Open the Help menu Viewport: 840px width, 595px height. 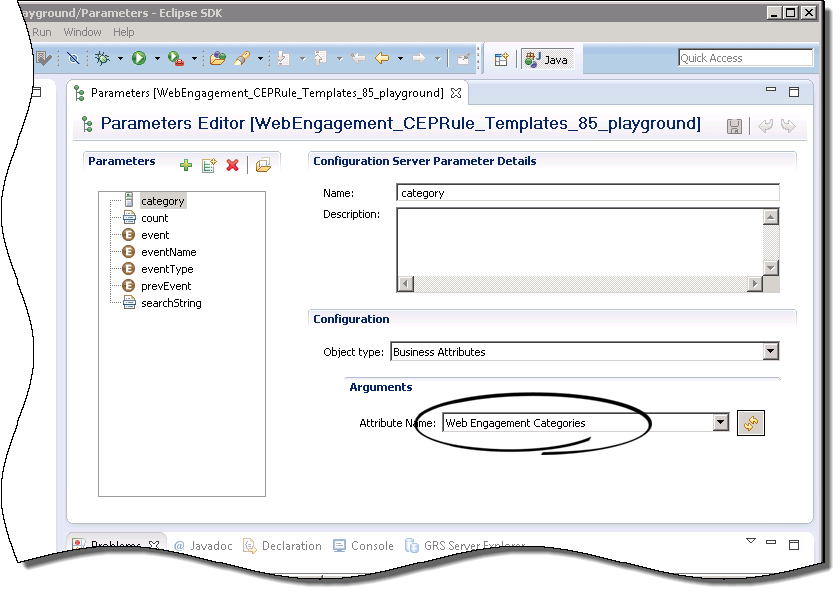coord(123,32)
